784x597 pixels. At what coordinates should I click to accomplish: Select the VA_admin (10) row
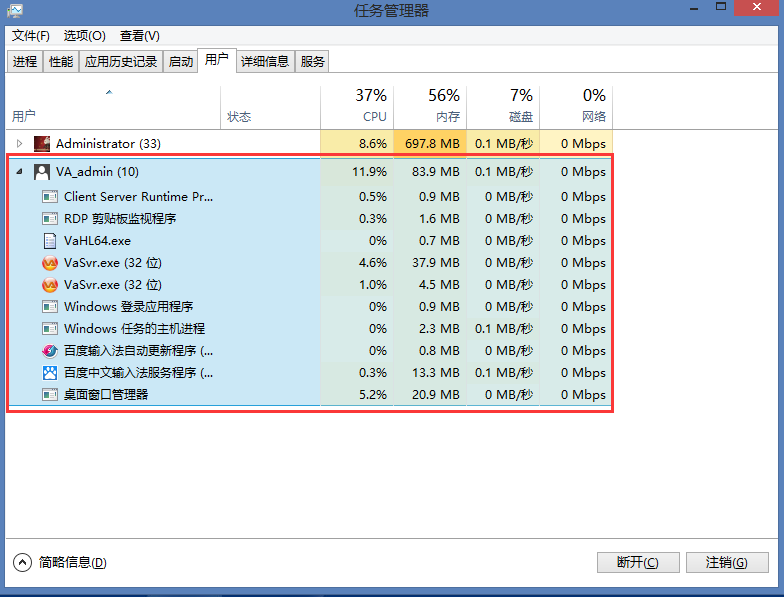click(x=309, y=172)
